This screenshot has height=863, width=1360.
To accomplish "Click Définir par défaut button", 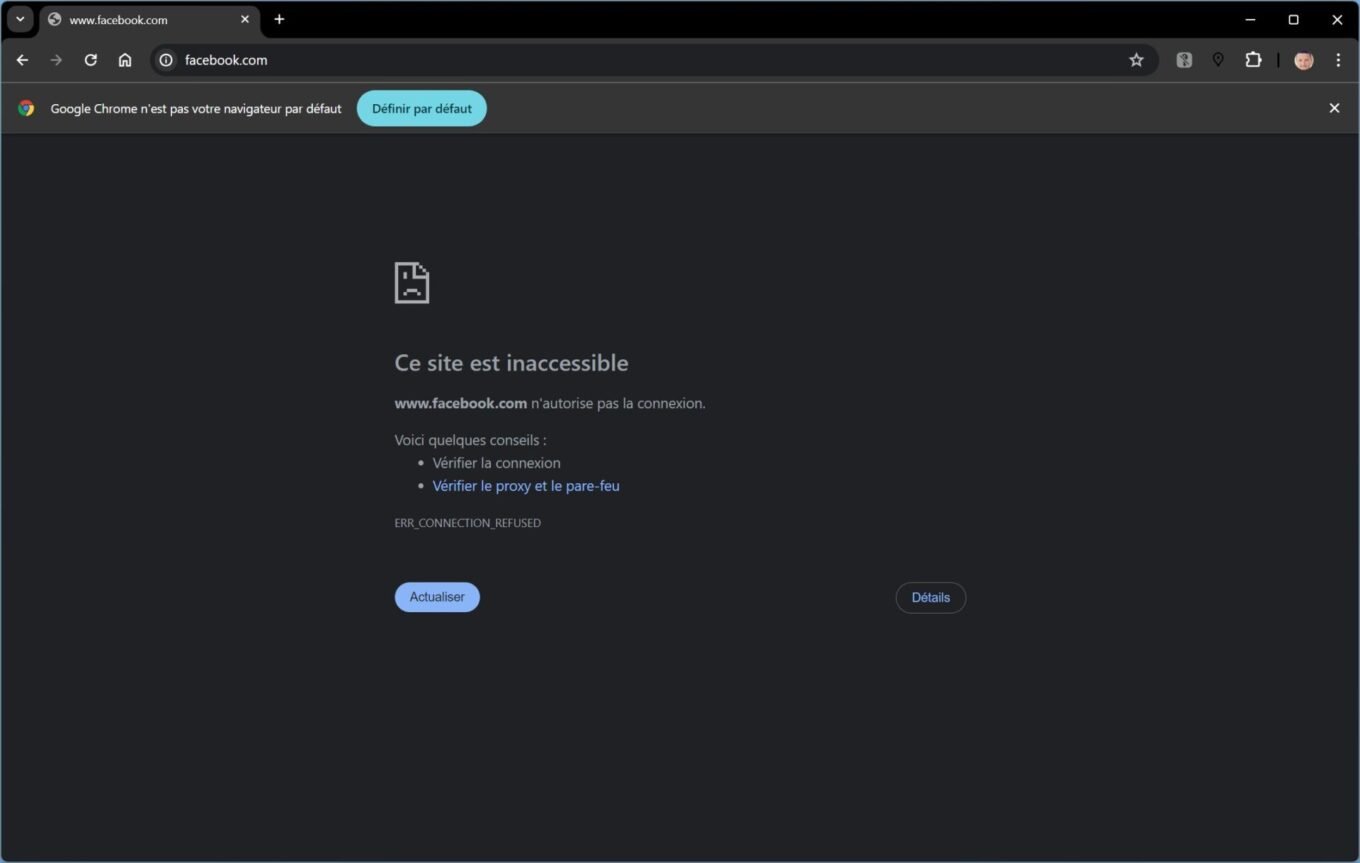I will 422,108.
